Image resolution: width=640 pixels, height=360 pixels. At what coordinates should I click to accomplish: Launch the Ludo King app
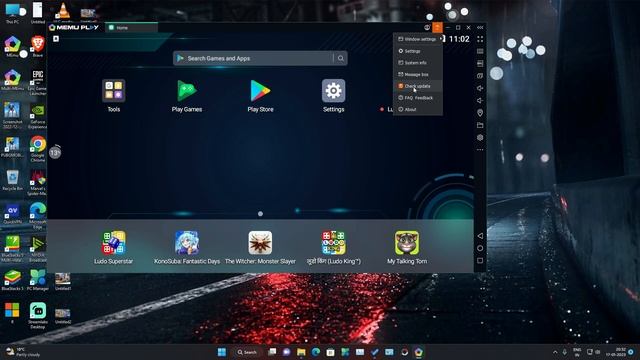tap(333, 242)
